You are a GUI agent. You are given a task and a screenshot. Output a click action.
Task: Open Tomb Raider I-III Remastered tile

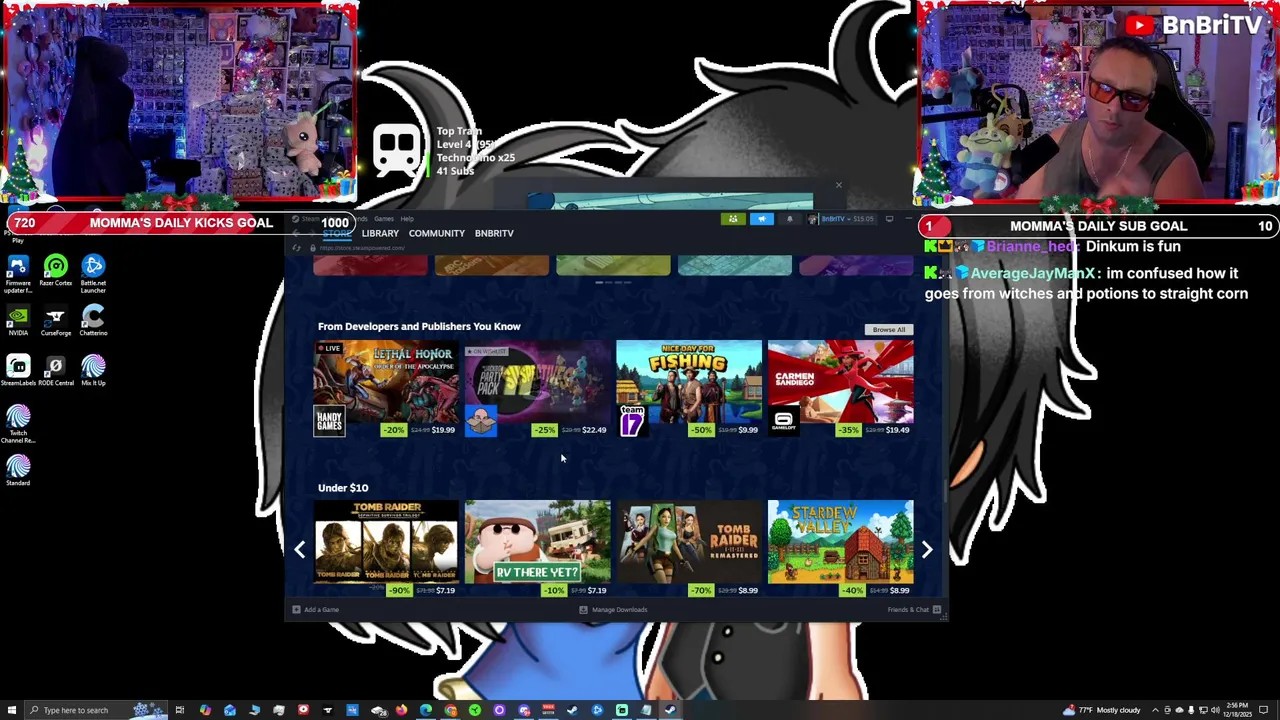coord(689,548)
